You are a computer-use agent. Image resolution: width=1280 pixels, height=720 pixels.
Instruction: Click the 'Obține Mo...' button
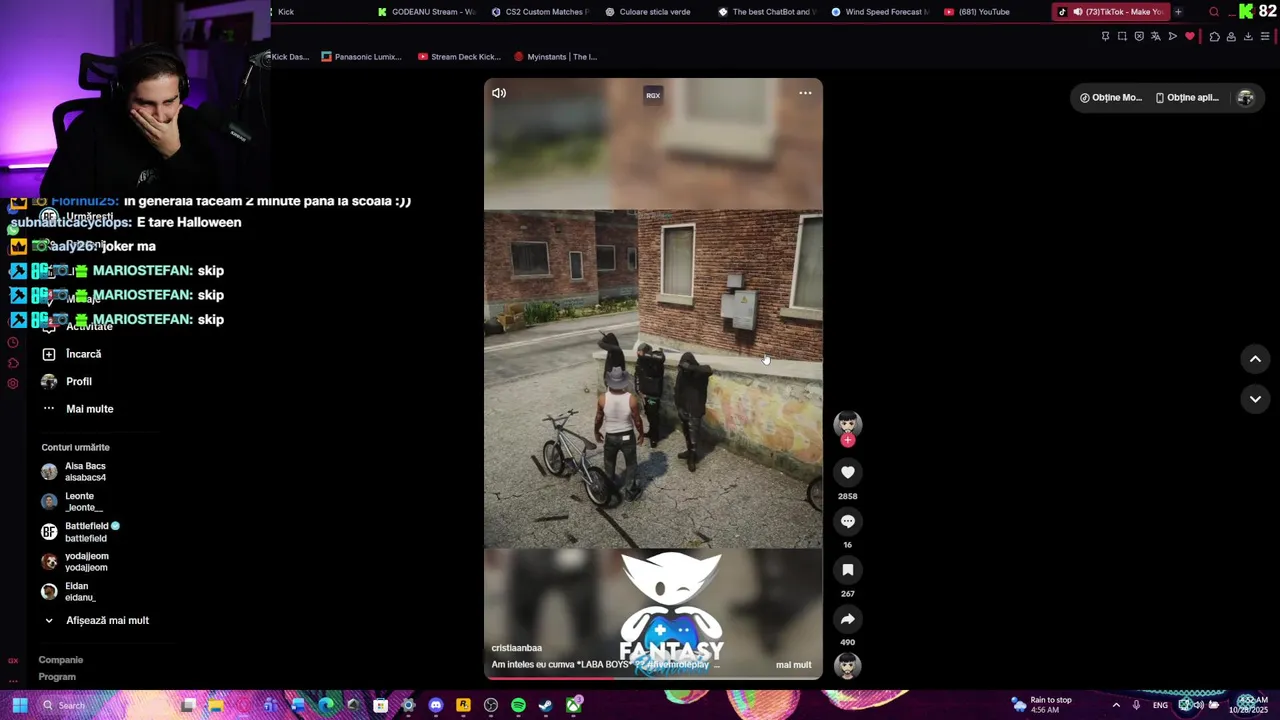[x=1110, y=98]
